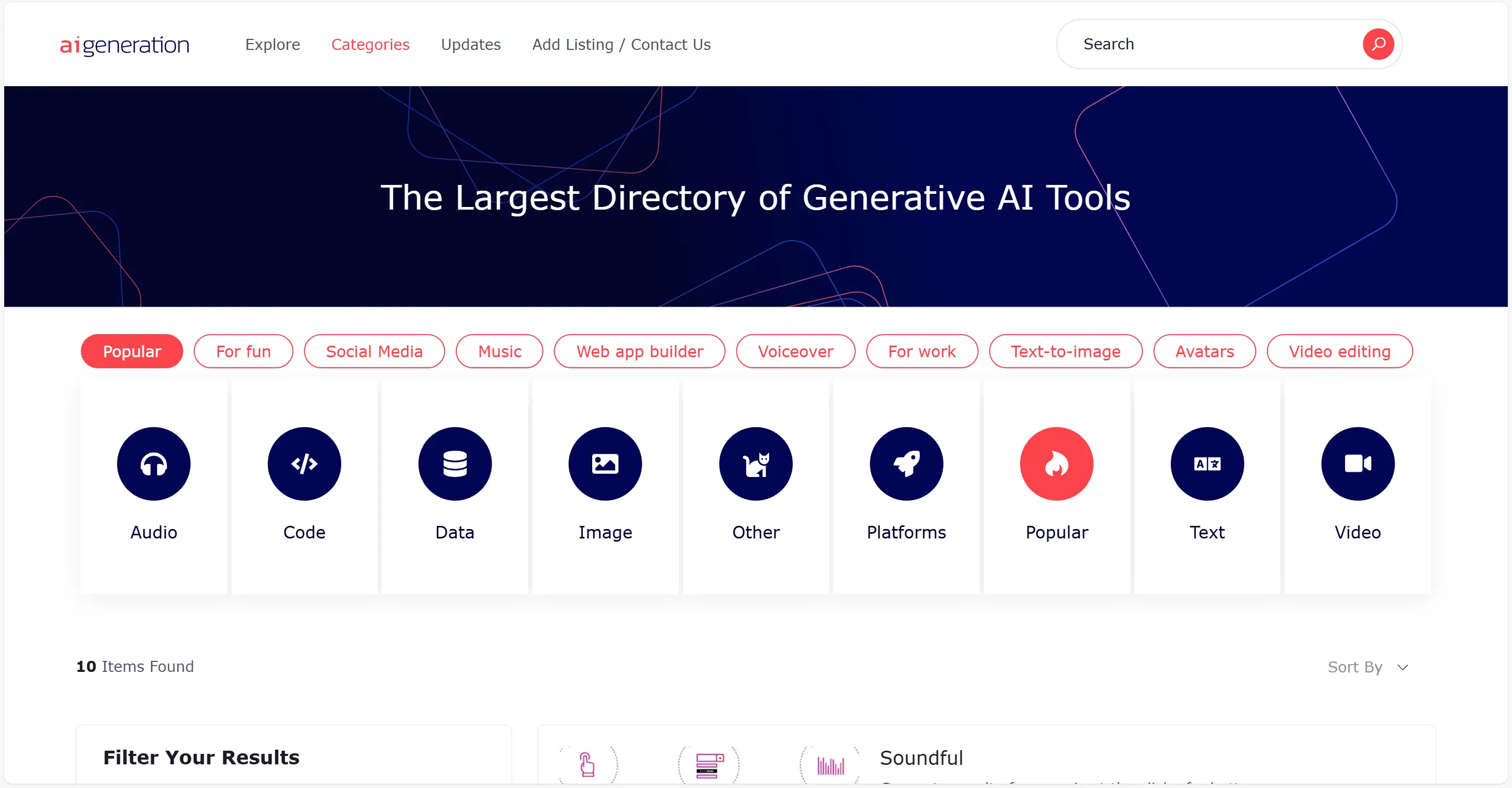Go to the aigeneration logo home
The height and width of the screenshot is (788, 1512).
pyautogui.click(x=124, y=45)
